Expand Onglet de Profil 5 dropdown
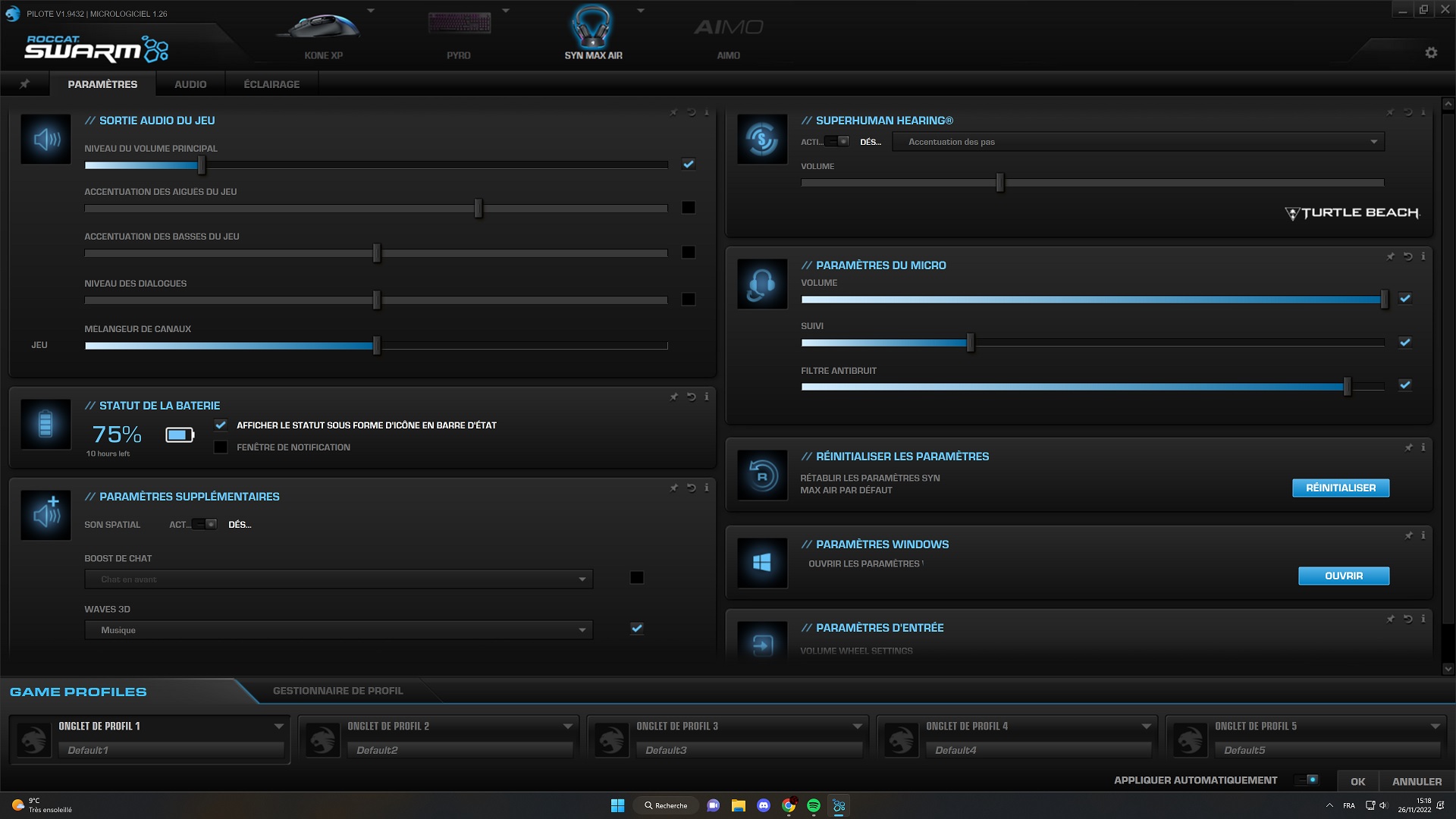The height and width of the screenshot is (819, 1456). pos(1435,726)
